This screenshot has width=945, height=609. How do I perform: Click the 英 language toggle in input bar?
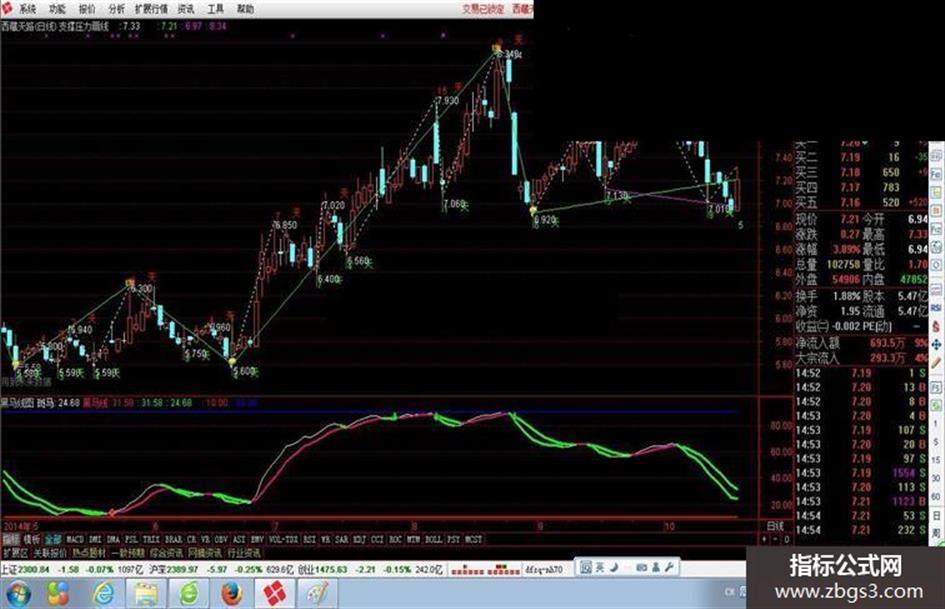(600, 567)
